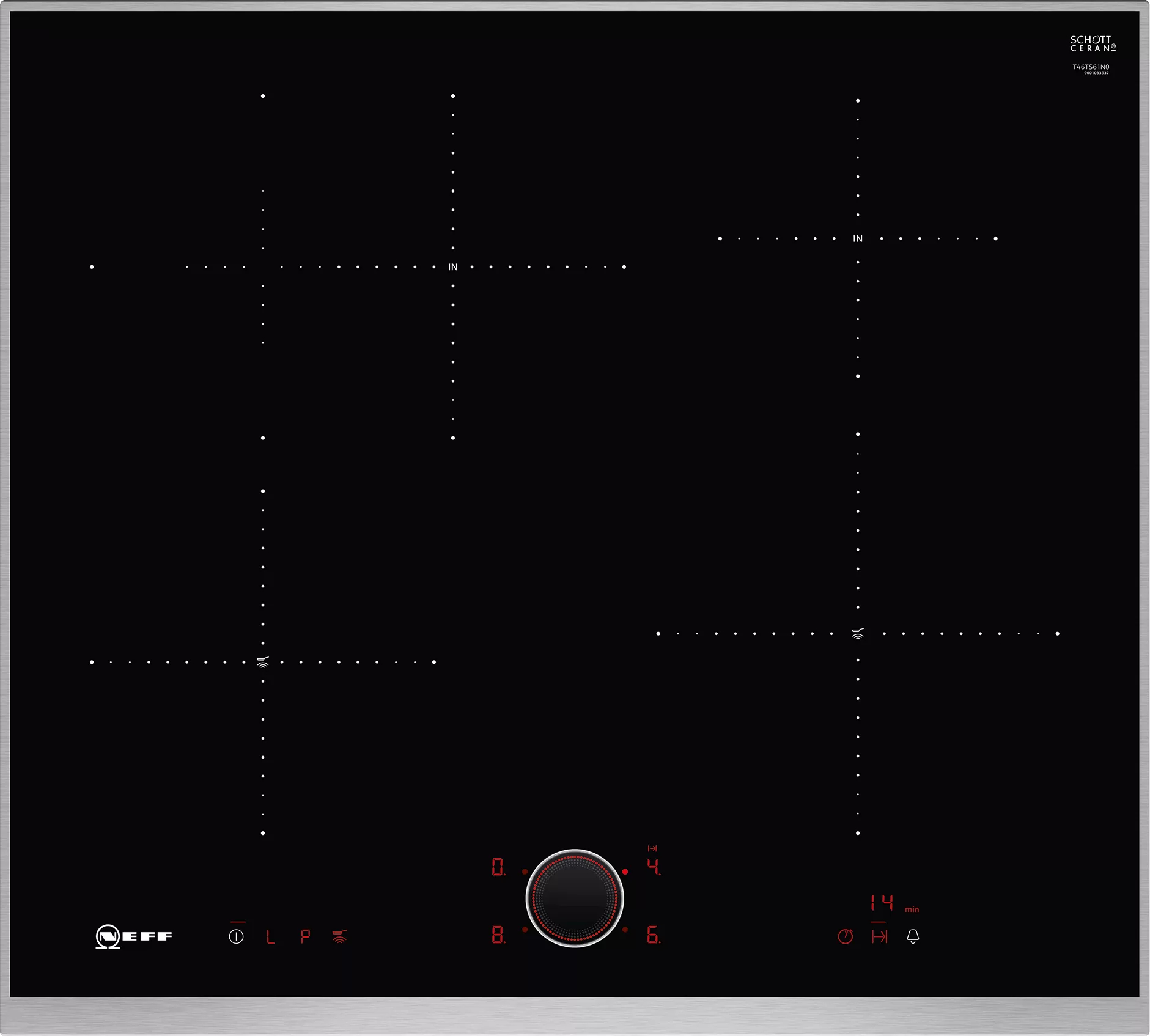The width and height of the screenshot is (1150, 1036).
Task: Select the front-left zone showing 8
Action: 499,935
